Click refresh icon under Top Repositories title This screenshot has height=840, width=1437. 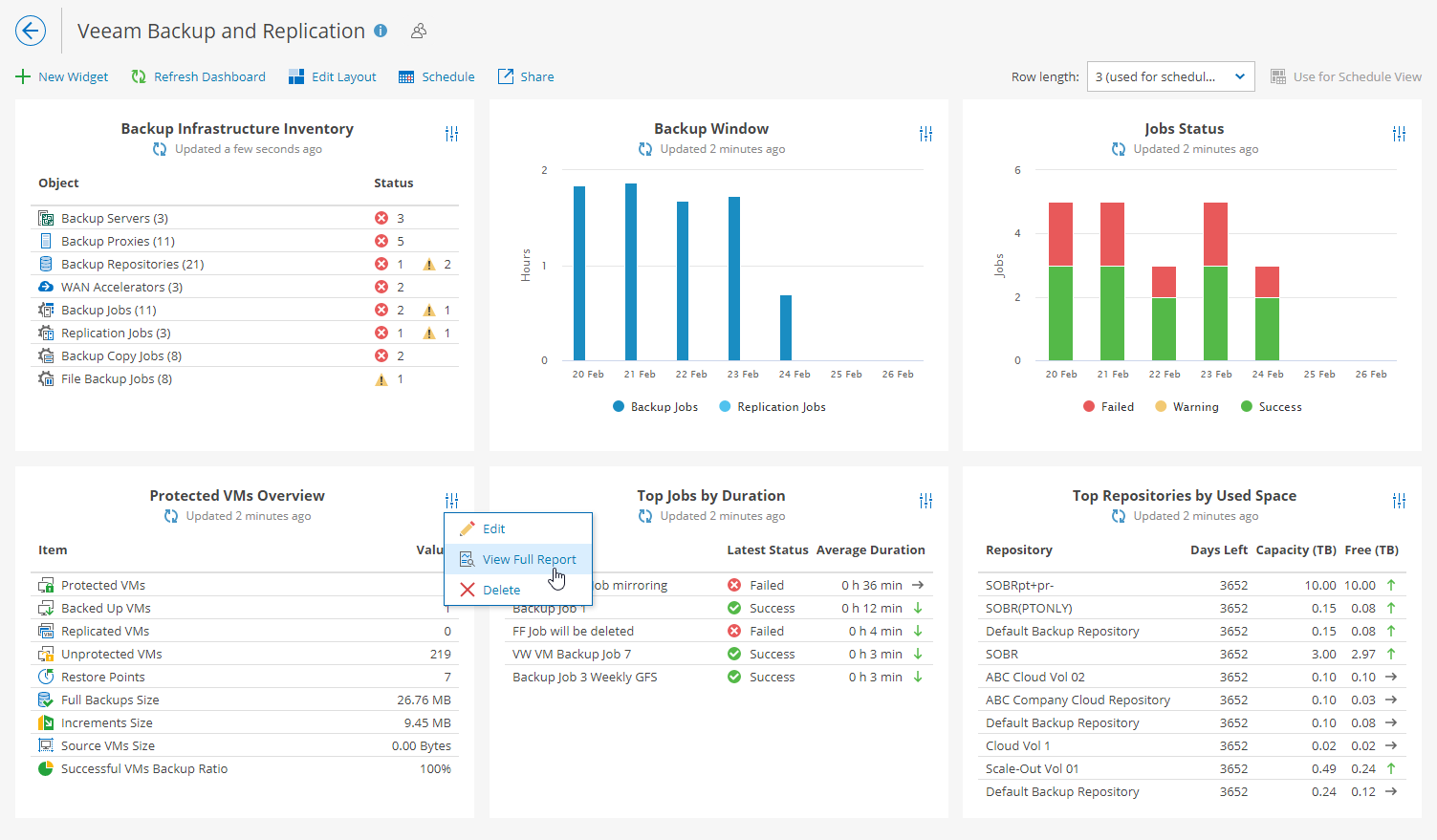coord(1119,516)
